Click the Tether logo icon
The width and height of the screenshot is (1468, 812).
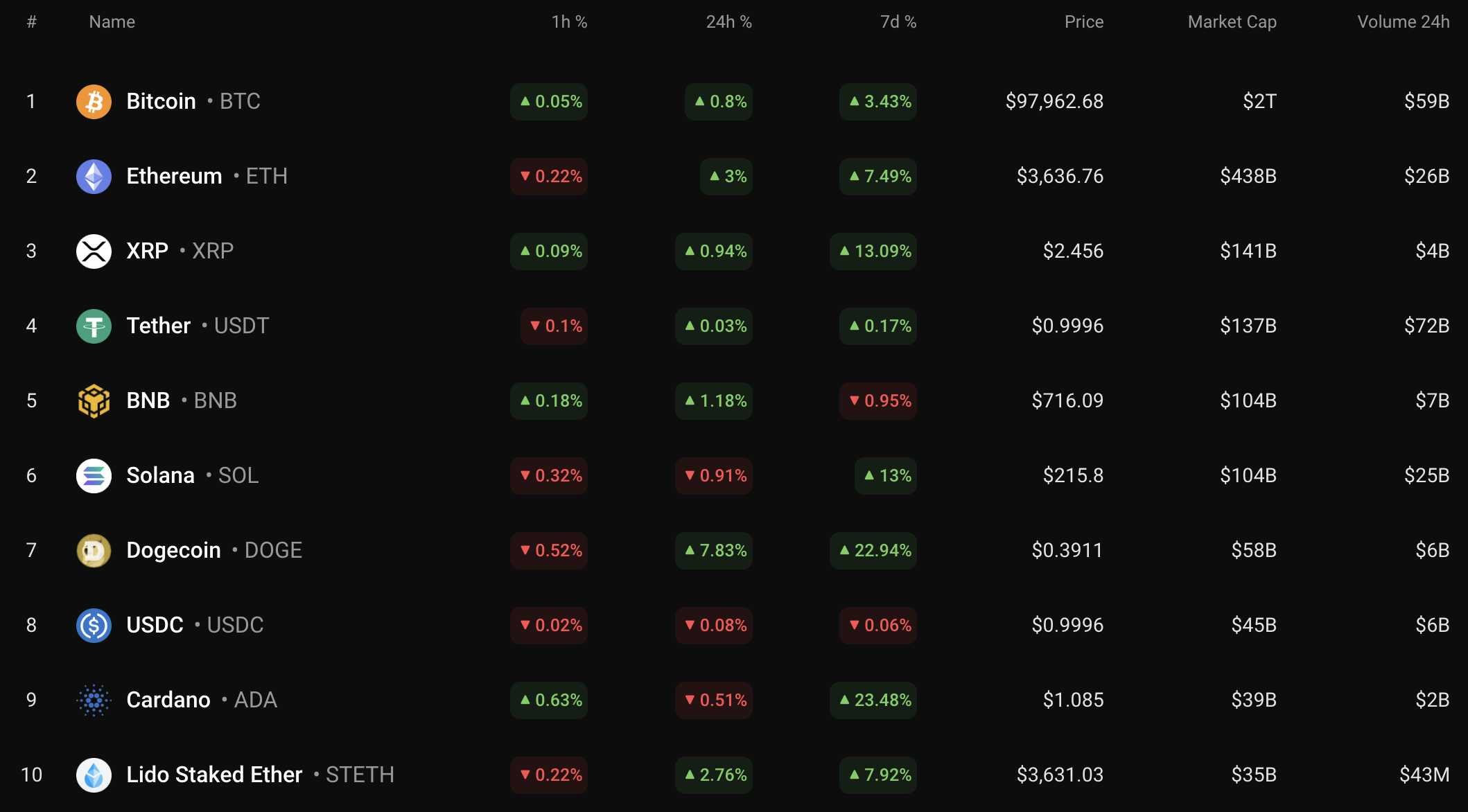94,326
